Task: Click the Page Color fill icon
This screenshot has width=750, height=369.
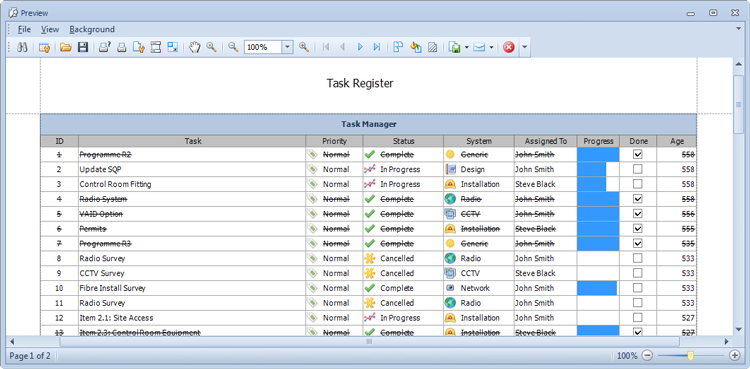Action: [x=415, y=47]
